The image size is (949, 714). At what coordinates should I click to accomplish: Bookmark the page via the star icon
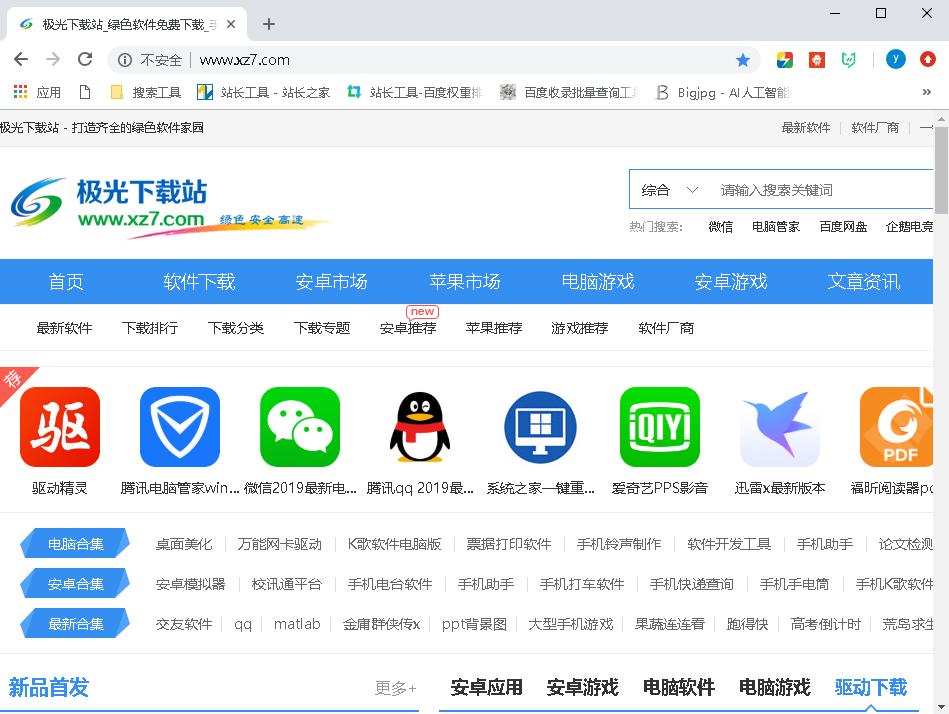[743, 59]
